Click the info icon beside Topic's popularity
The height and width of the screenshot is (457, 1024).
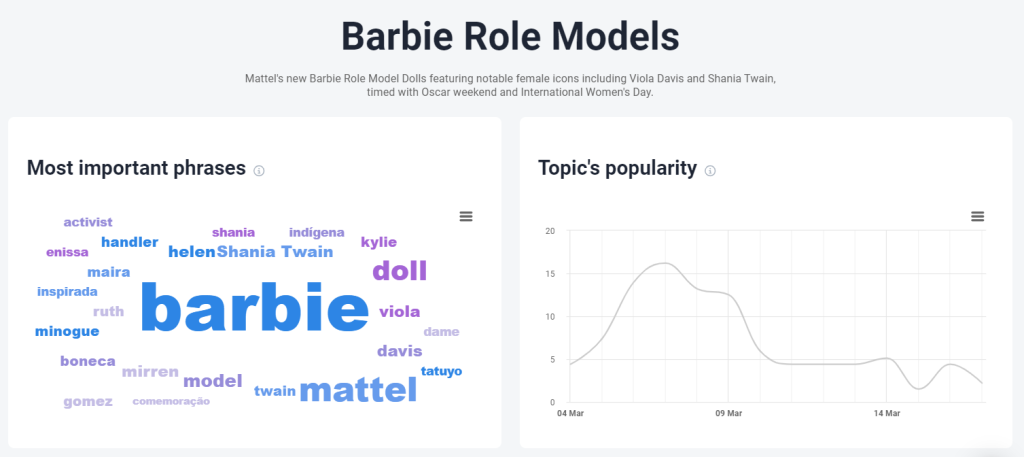711,171
